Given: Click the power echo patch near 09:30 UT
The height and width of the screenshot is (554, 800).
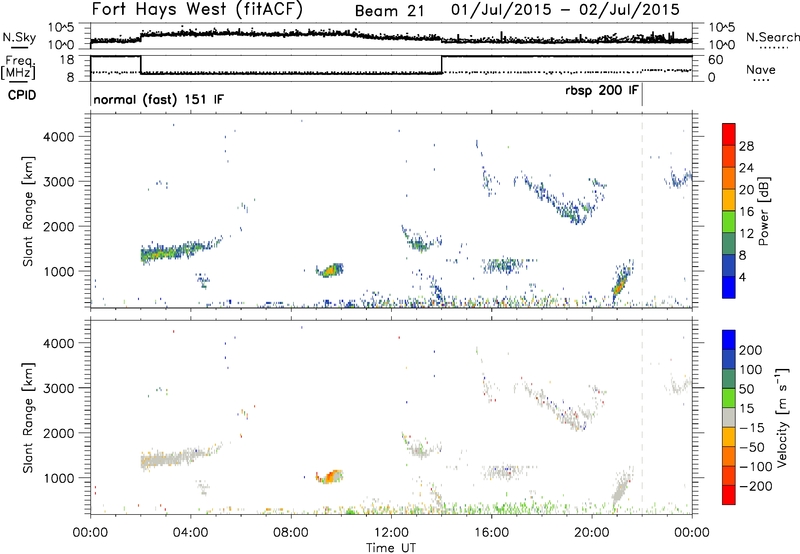Looking at the screenshot, I should pos(330,270).
